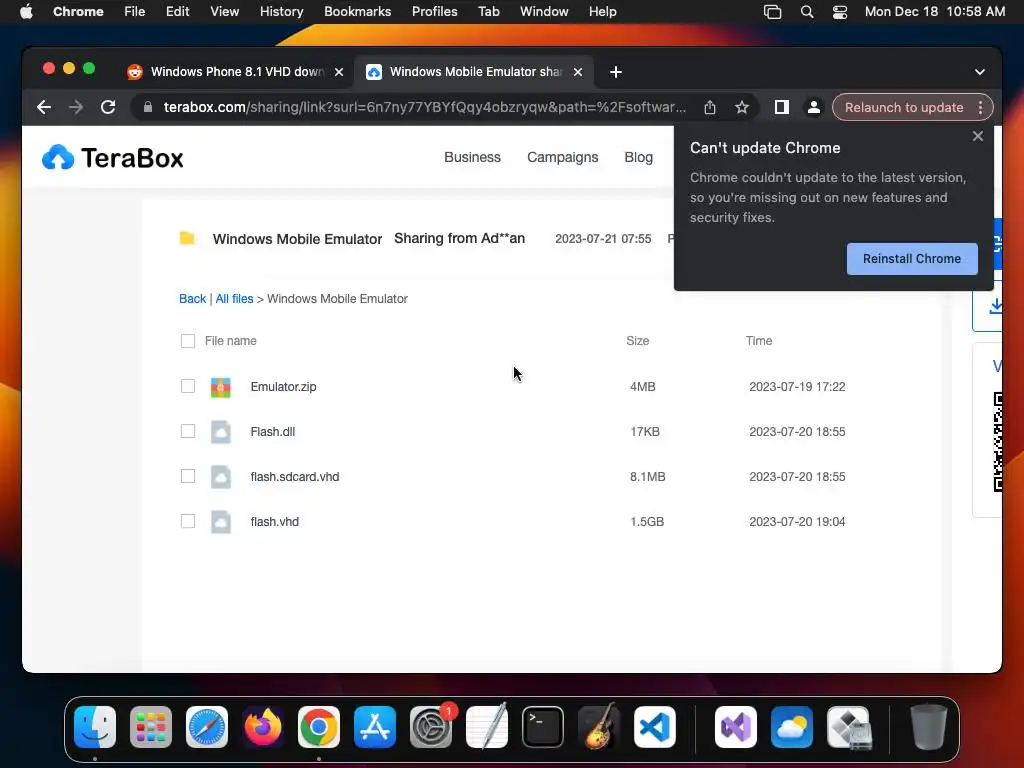The height and width of the screenshot is (768, 1024).
Task: Close the Windows Mobile Emulator tab
Action: (577, 72)
